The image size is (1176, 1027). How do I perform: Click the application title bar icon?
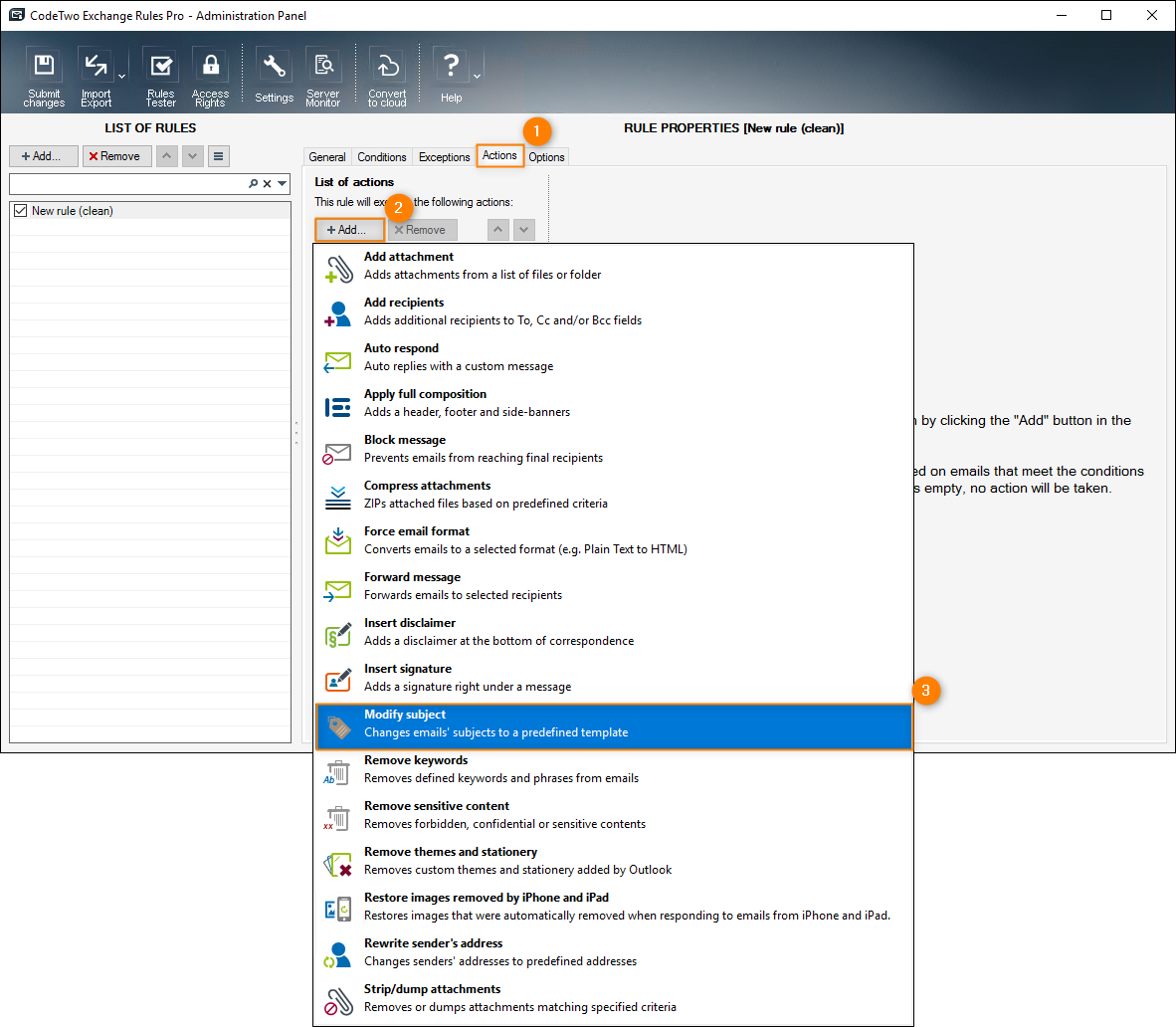pyautogui.click(x=17, y=15)
